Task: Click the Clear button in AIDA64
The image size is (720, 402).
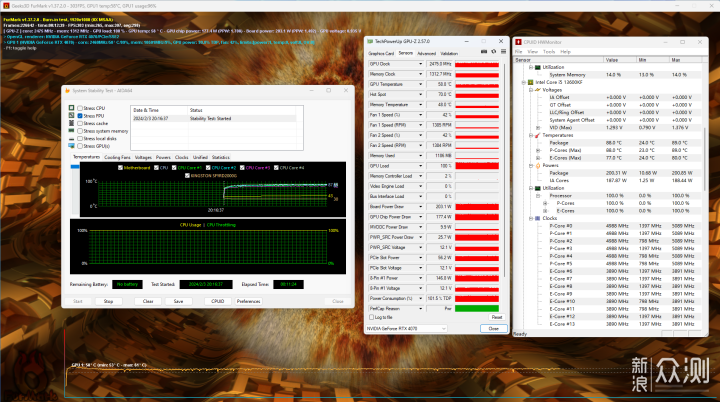Action: point(148,301)
